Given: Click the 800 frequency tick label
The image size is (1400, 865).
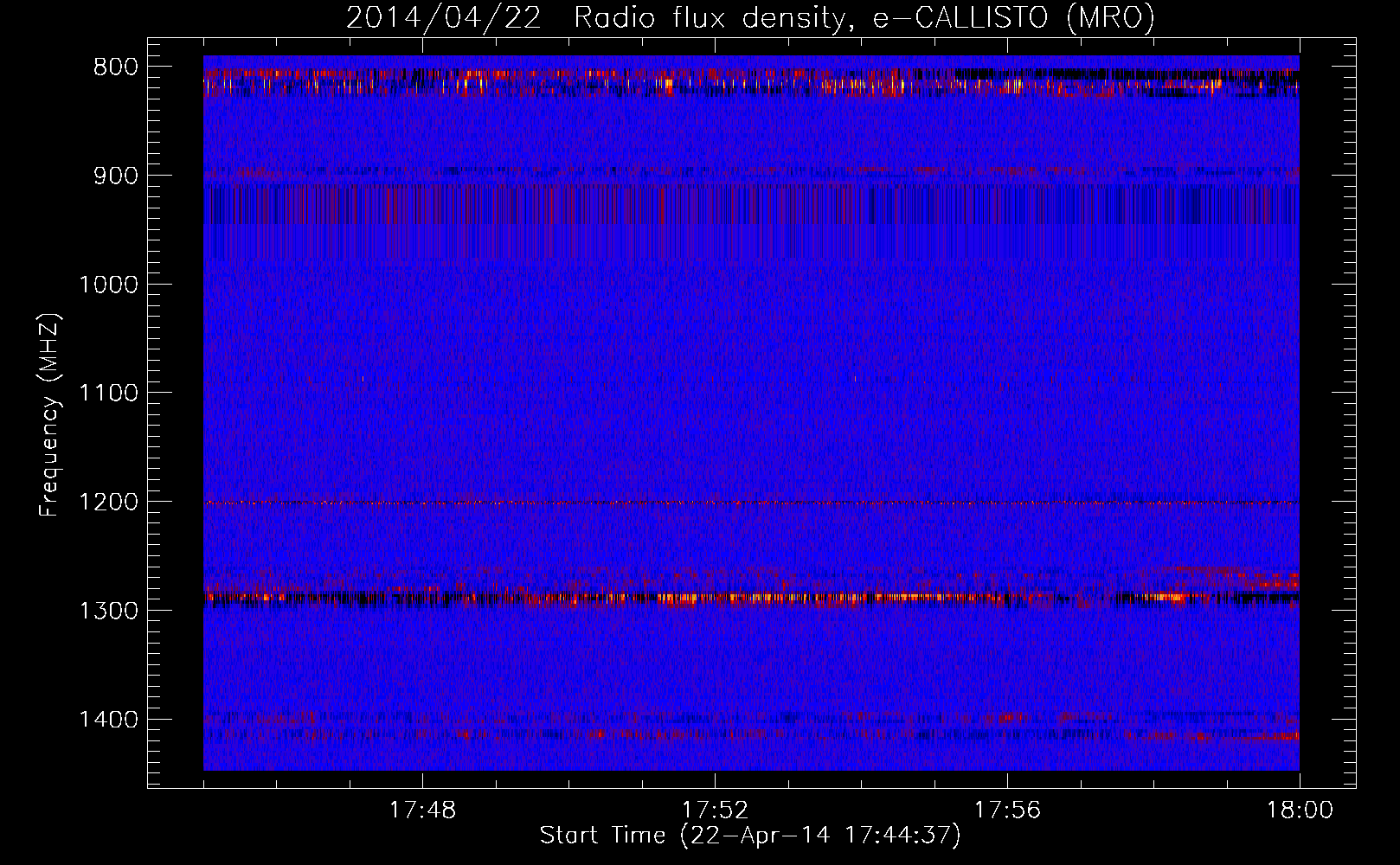Looking at the screenshot, I should tap(116, 67).
